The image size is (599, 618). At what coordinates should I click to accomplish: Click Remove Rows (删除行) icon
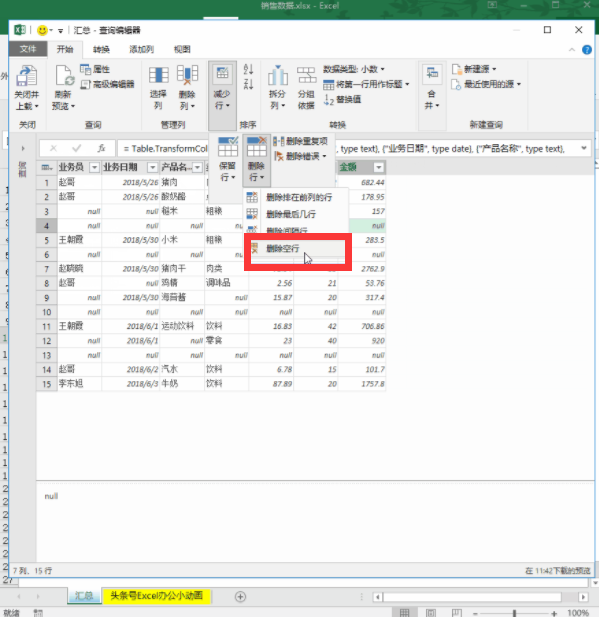pyautogui.click(x=257, y=147)
